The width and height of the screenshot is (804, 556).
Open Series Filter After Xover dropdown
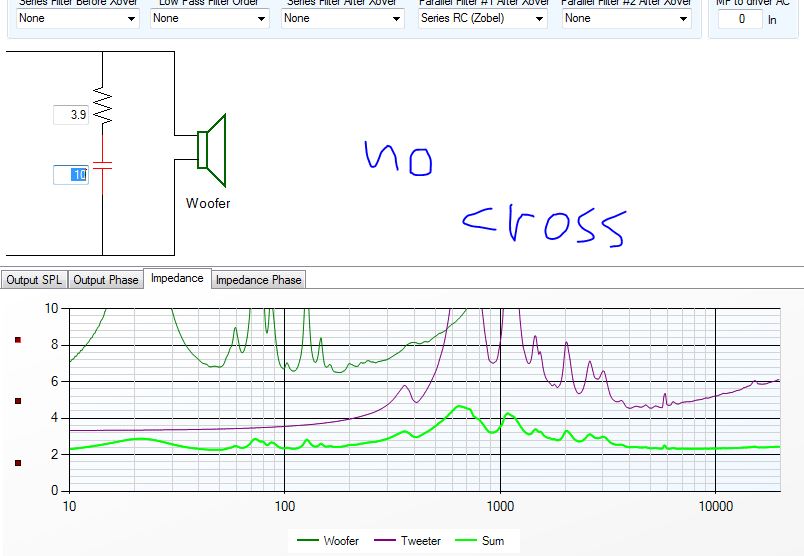pos(343,18)
